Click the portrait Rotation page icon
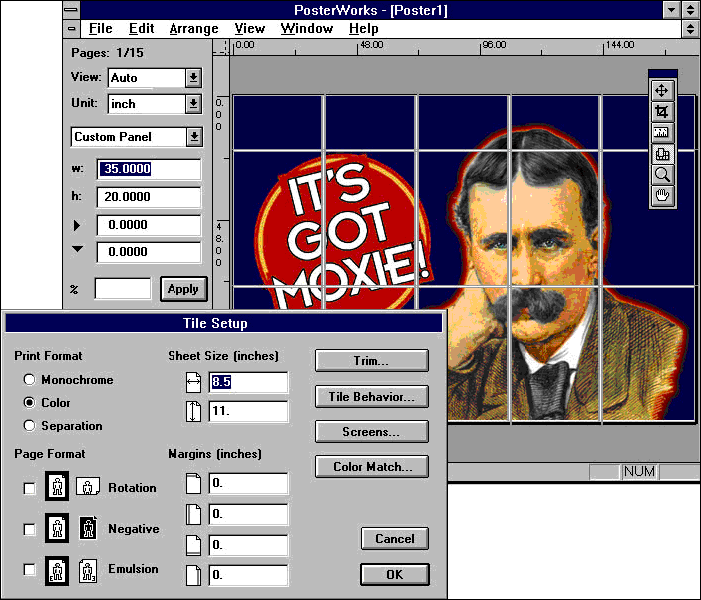This screenshot has height=600, width=701. 57,486
